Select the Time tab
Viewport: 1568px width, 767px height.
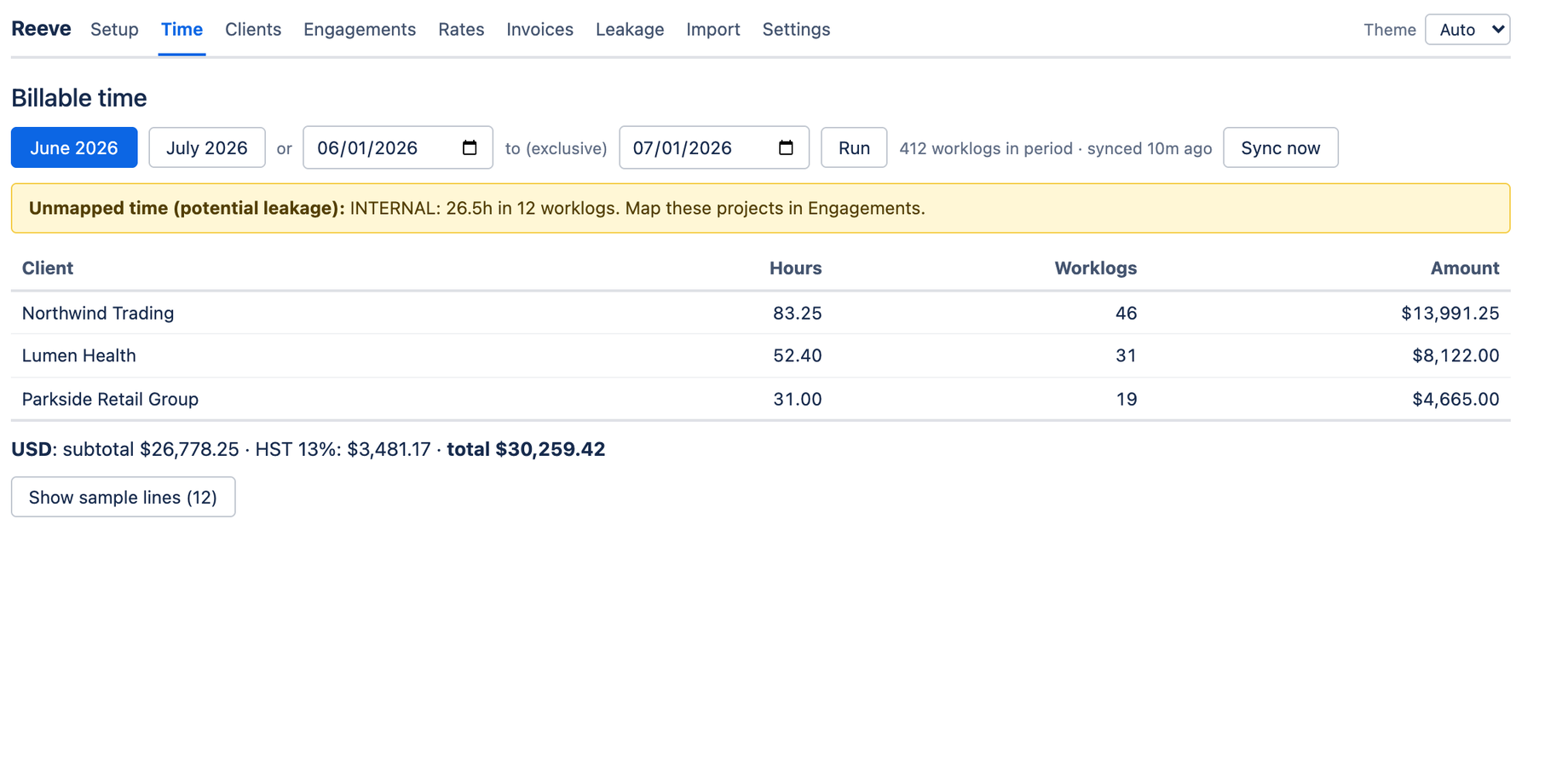tap(182, 30)
